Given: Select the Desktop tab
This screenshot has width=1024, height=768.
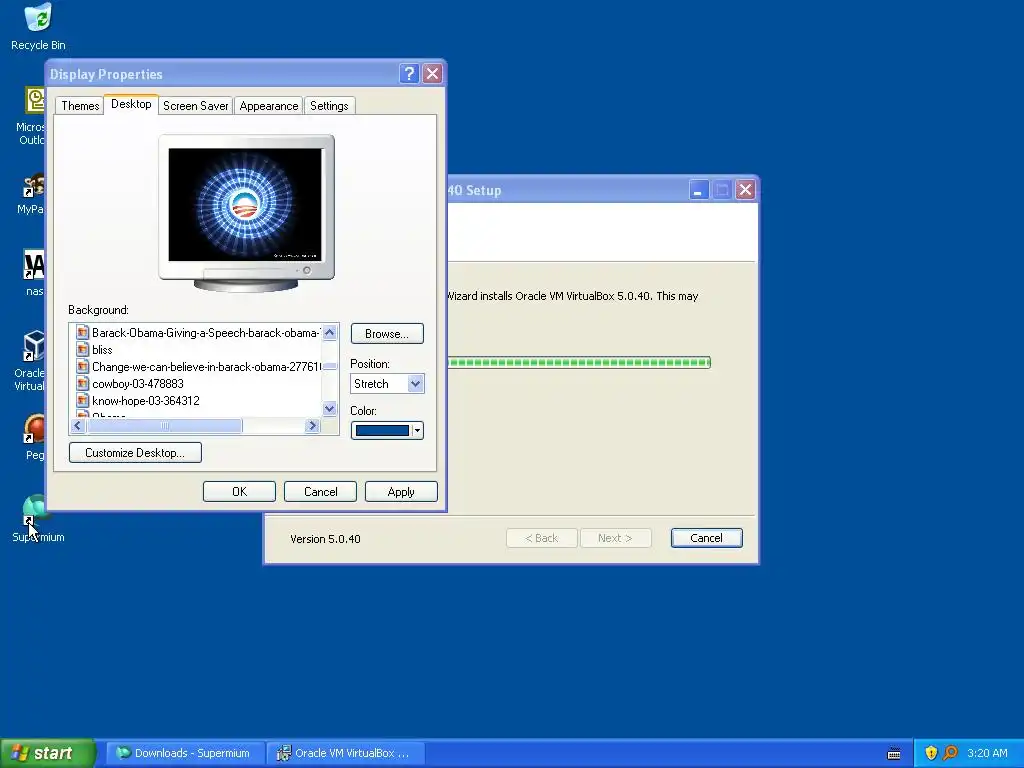Looking at the screenshot, I should tap(131, 104).
